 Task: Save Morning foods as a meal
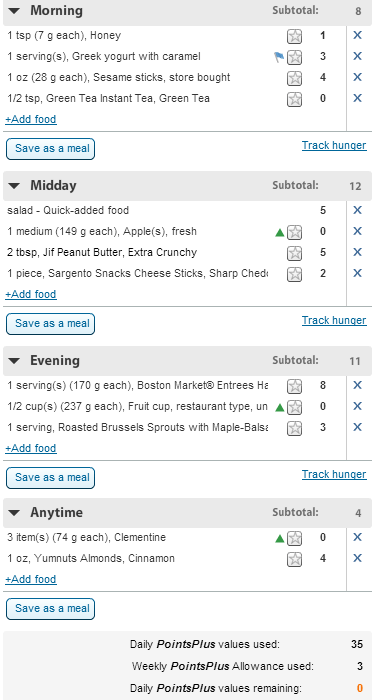tap(50, 149)
